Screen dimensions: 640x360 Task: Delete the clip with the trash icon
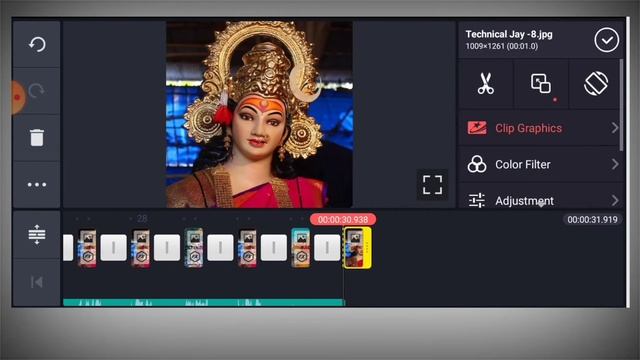coord(37,138)
